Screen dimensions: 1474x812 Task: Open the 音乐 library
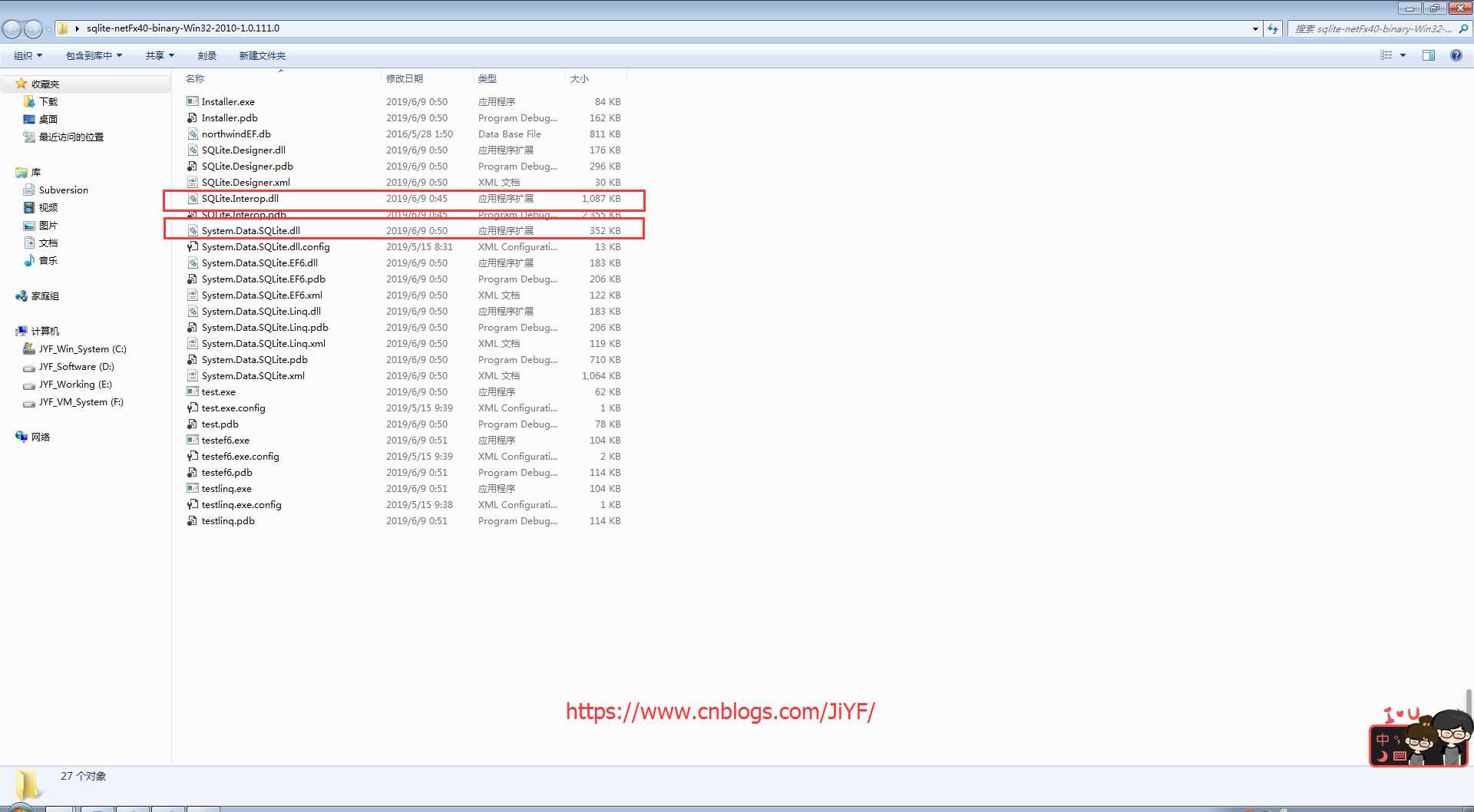[x=48, y=260]
